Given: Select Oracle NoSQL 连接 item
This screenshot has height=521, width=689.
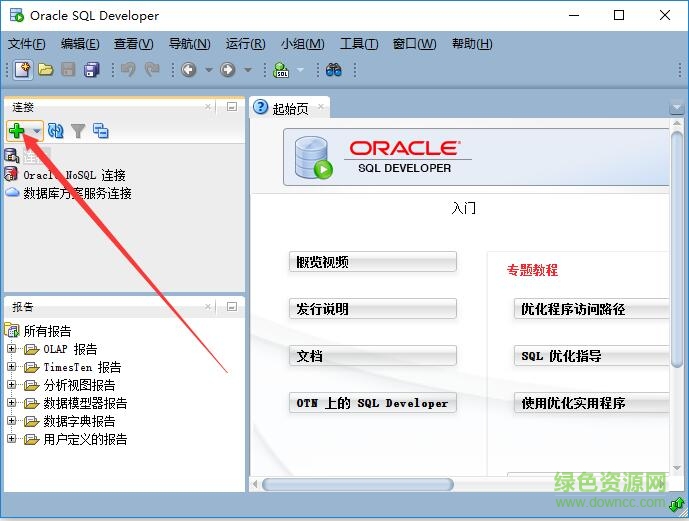Looking at the screenshot, I should pos(74,175).
